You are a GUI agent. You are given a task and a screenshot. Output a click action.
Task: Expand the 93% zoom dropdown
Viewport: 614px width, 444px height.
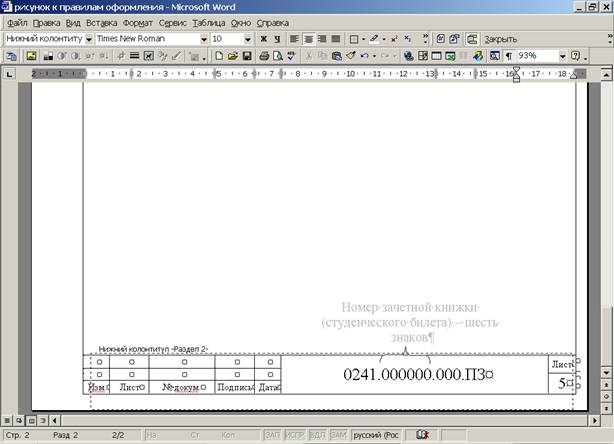pyautogui.click(x=562, y=56)
